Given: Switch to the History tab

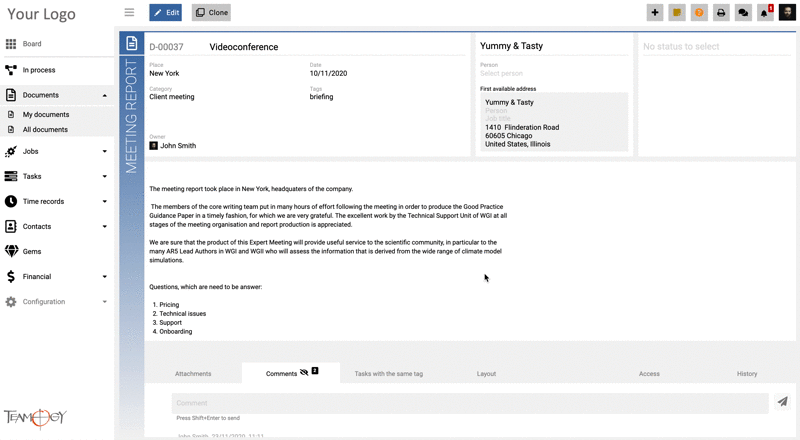Looking at the screenshot, I should click(x=747, y=374).
